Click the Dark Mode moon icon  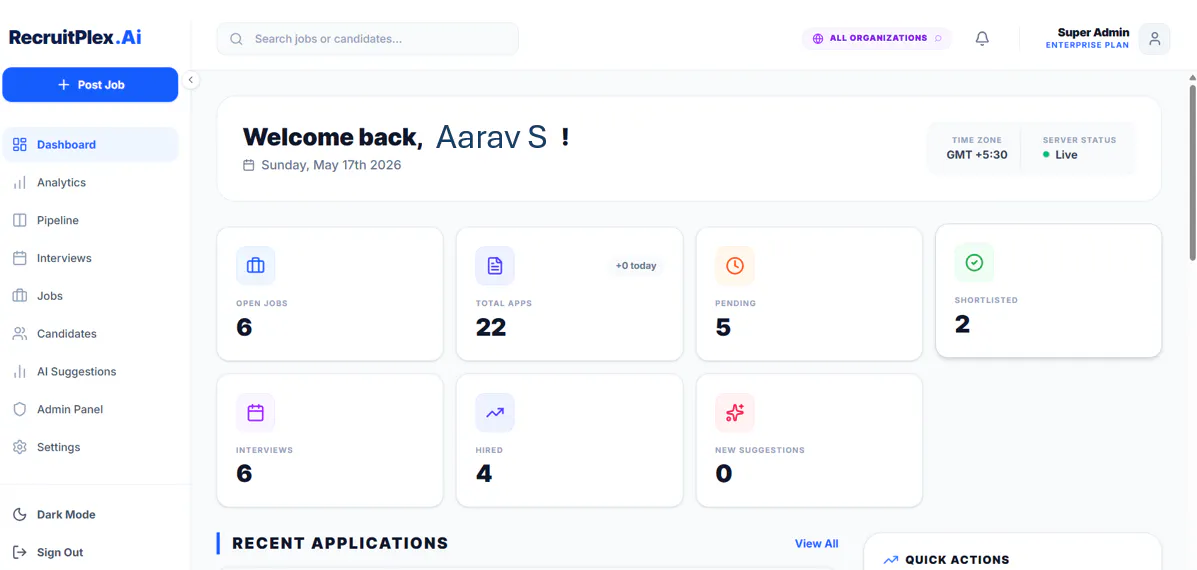point(20,514)
